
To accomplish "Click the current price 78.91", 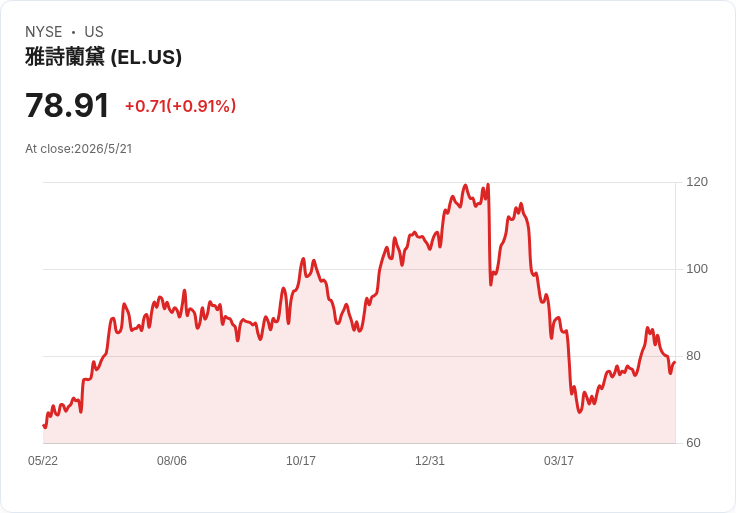I will [67, 105].
